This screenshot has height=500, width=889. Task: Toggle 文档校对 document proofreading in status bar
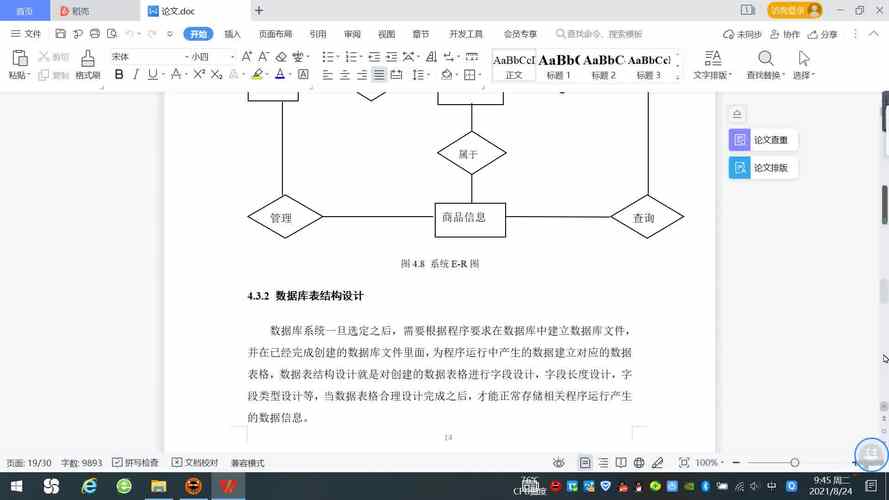195,463
